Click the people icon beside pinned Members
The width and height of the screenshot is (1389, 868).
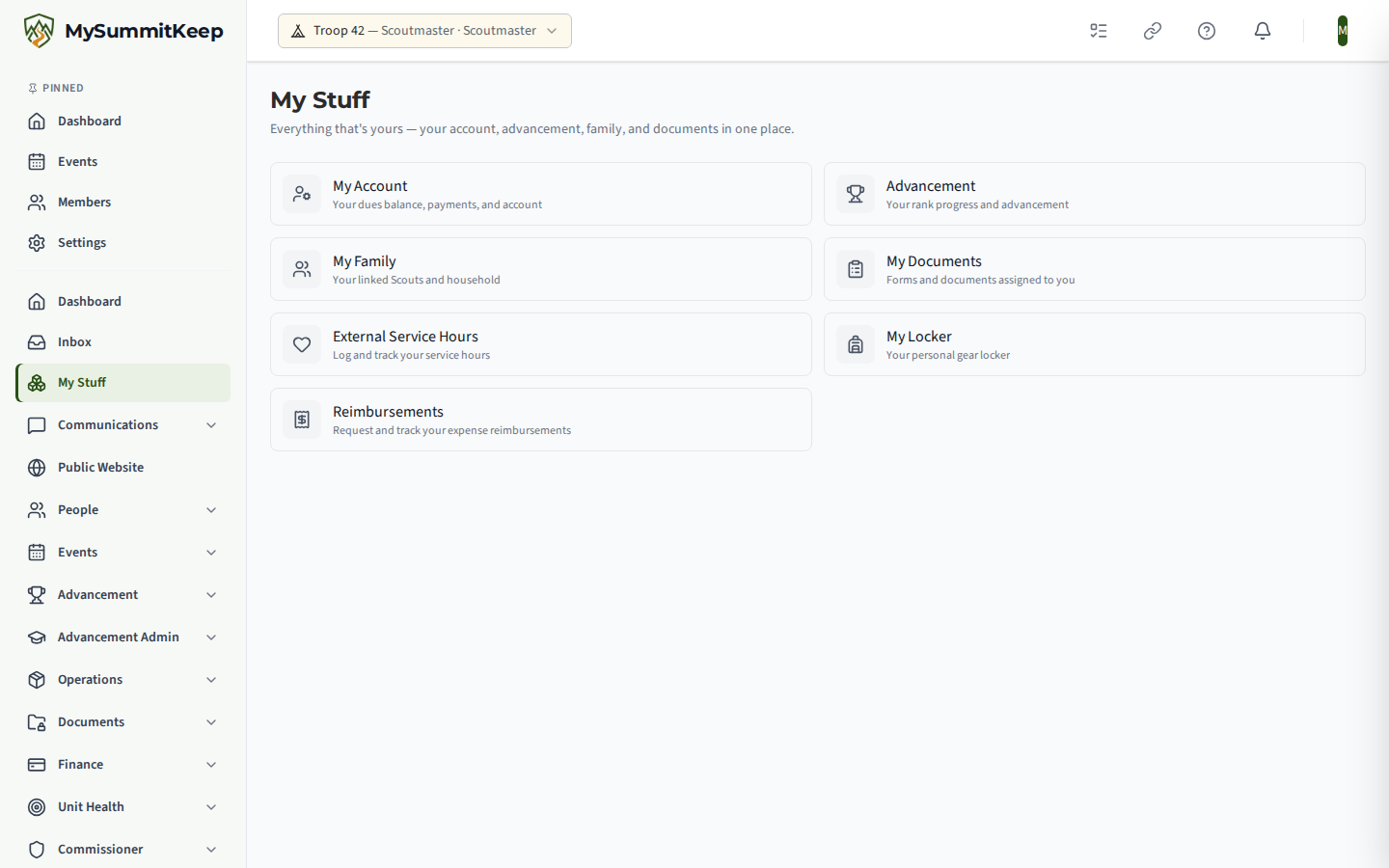pyautogui.click(x=37, y=203)
